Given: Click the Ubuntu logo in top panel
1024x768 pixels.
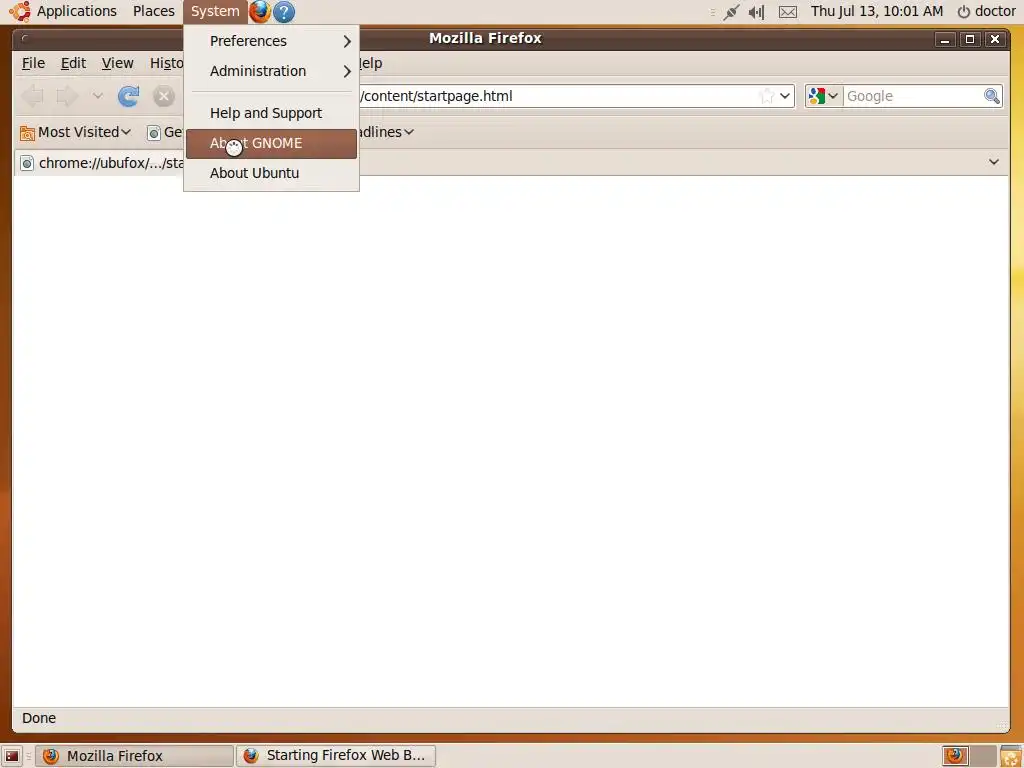Looking at the screenshot, I should [20, 11].
